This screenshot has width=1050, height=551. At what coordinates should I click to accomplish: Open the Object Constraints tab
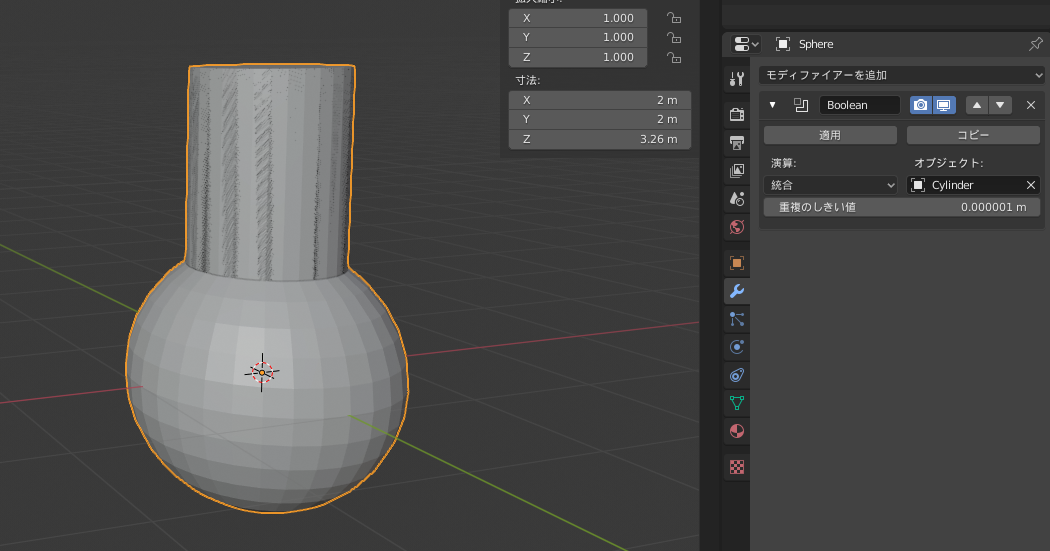737,376
